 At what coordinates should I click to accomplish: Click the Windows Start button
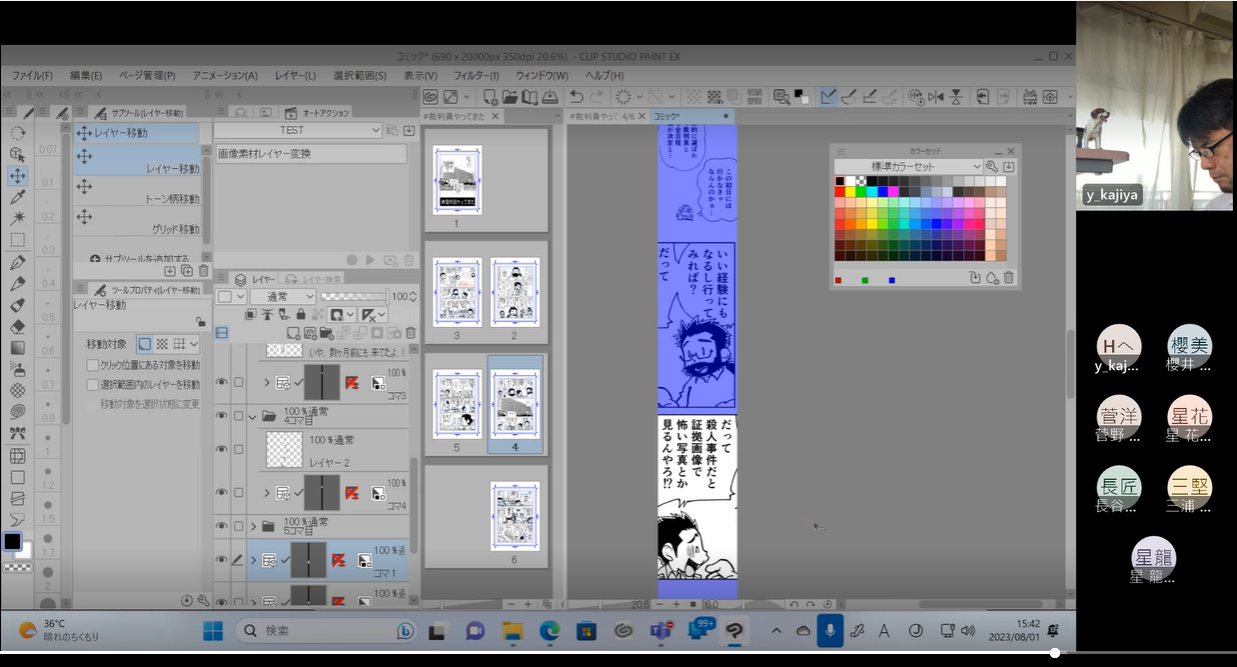(213, 631)
